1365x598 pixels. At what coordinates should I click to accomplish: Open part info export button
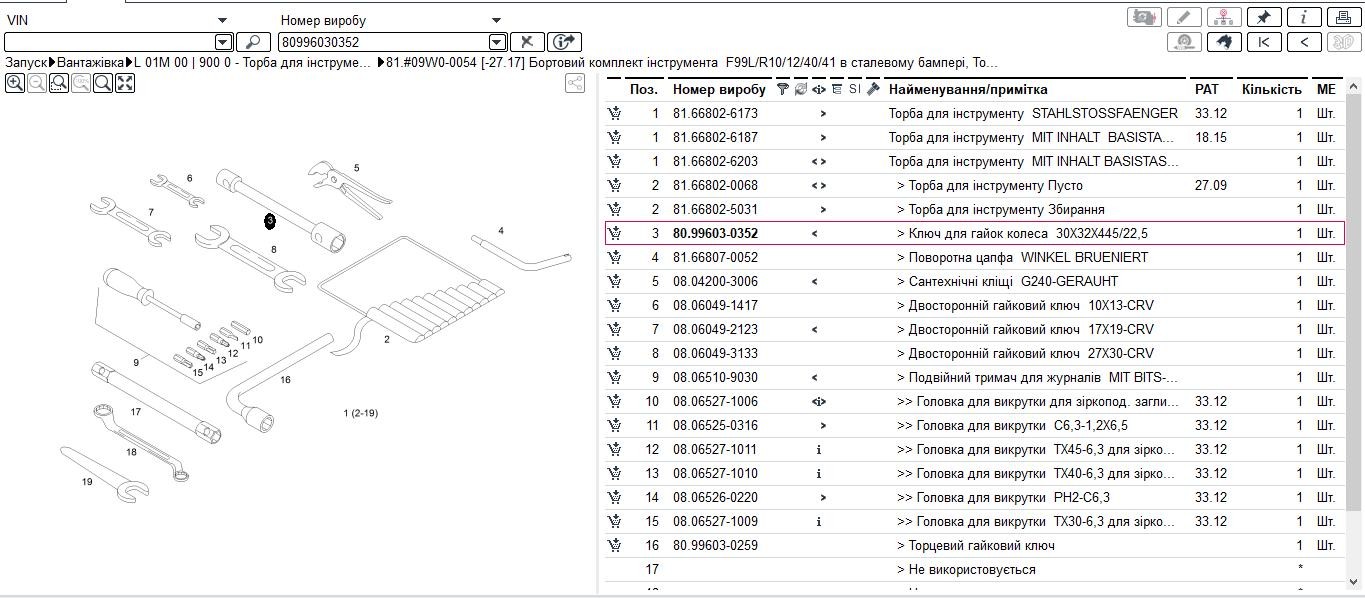tap(565, 42)
